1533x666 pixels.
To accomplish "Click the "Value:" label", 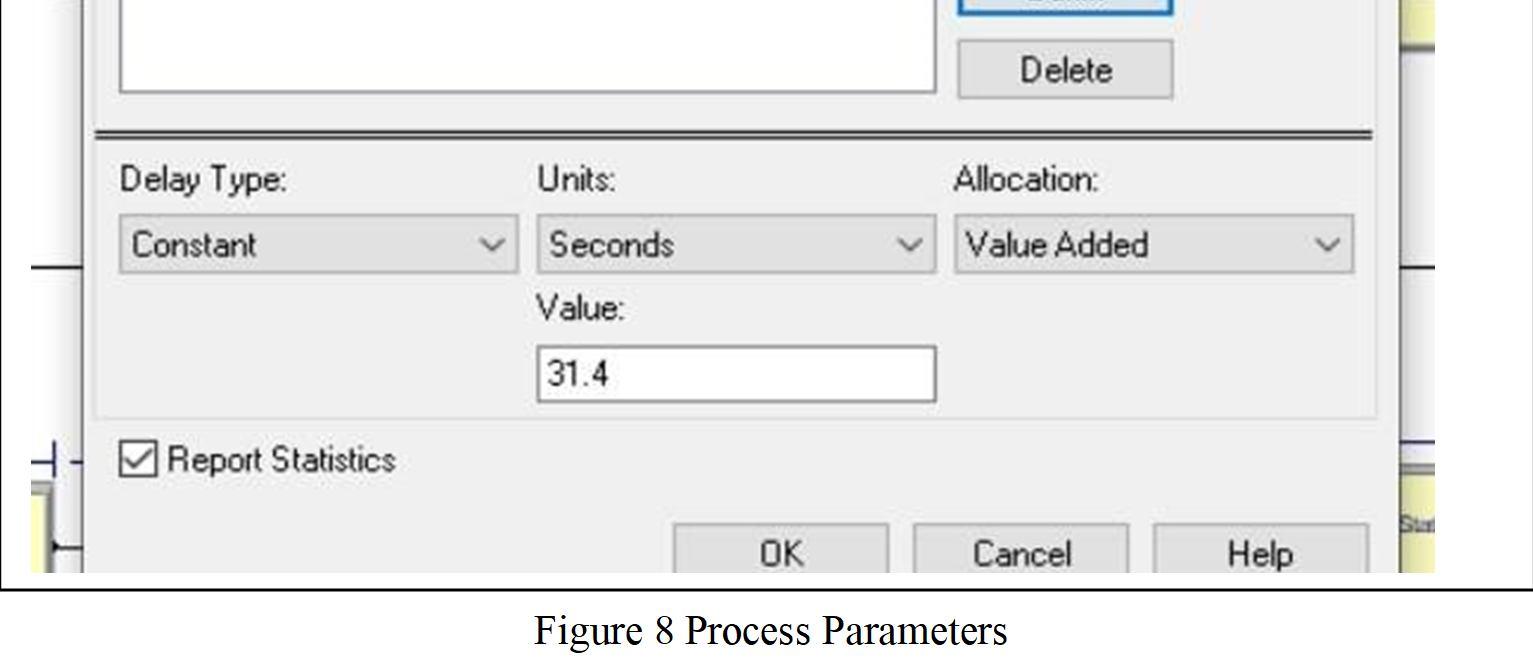I will pos(580,308).
